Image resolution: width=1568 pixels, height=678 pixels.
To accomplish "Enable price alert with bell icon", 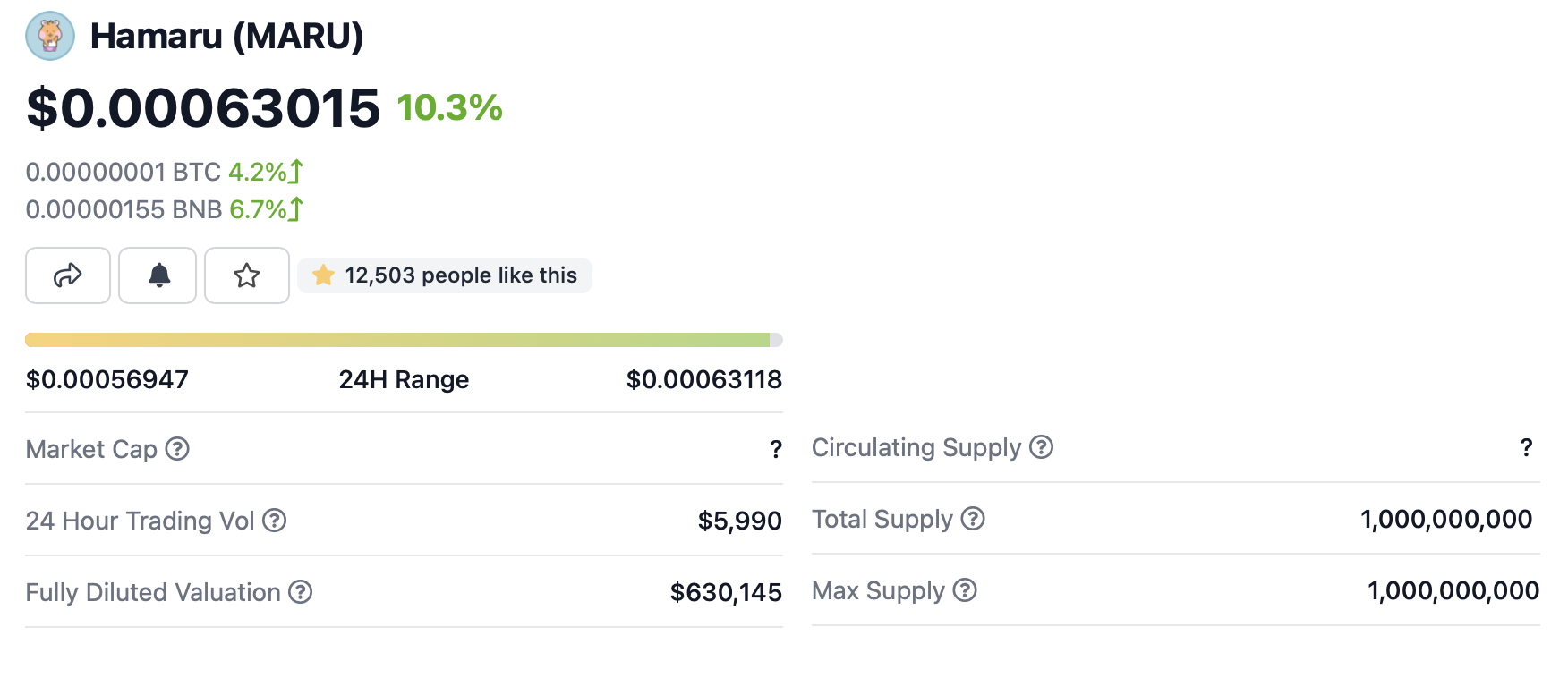I will [158, 275].
